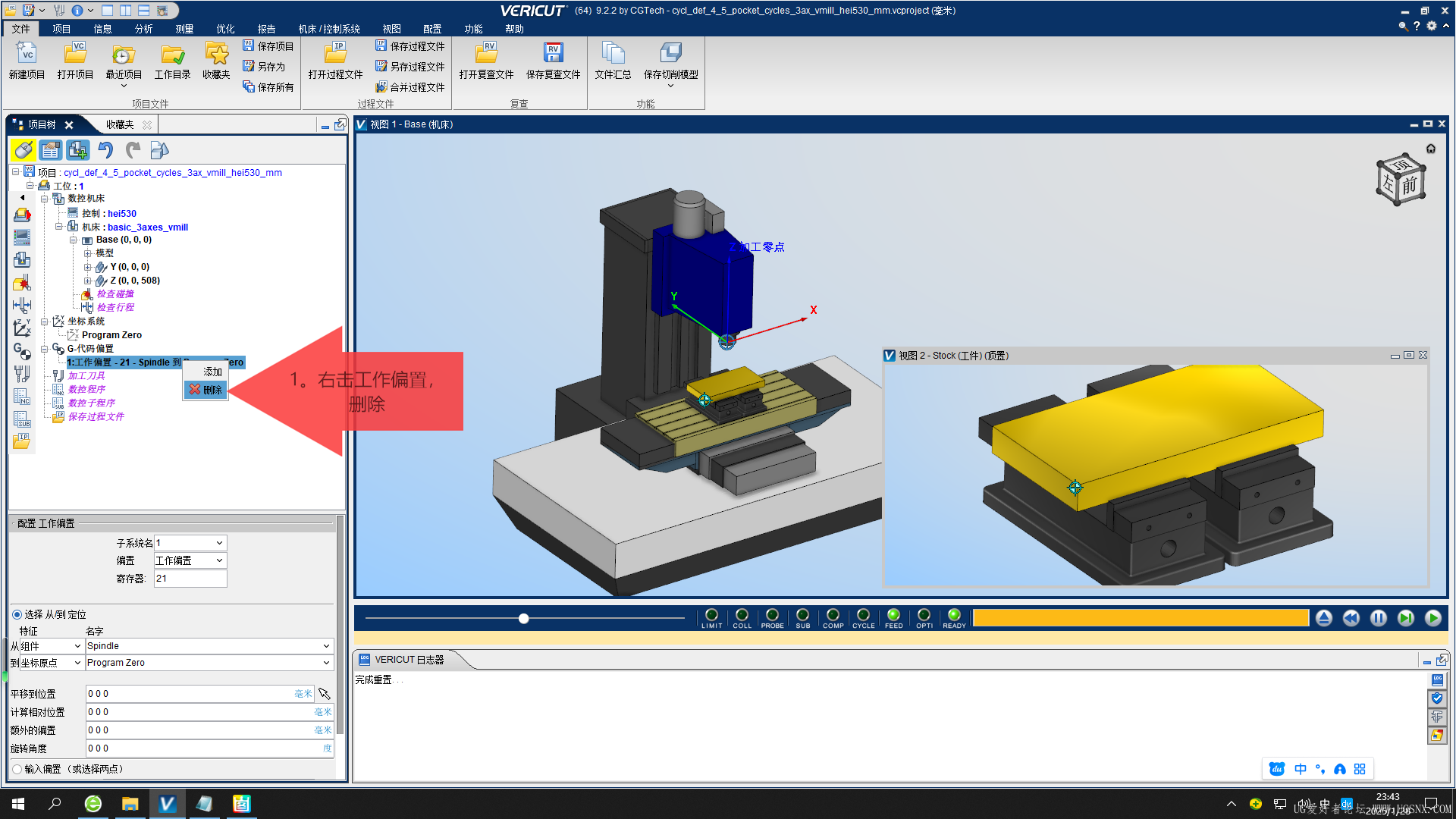Click the READY status light
The image size is (1456, 819).
click(x=954, y=615)
